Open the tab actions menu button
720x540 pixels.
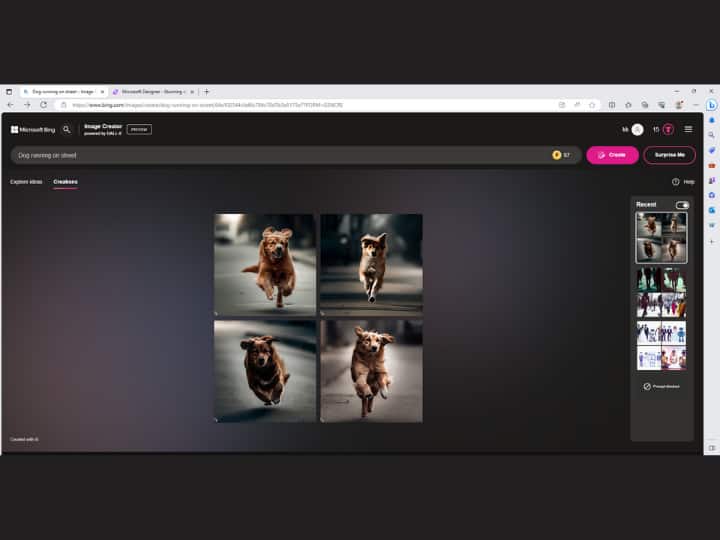click(x=9, y=91)
